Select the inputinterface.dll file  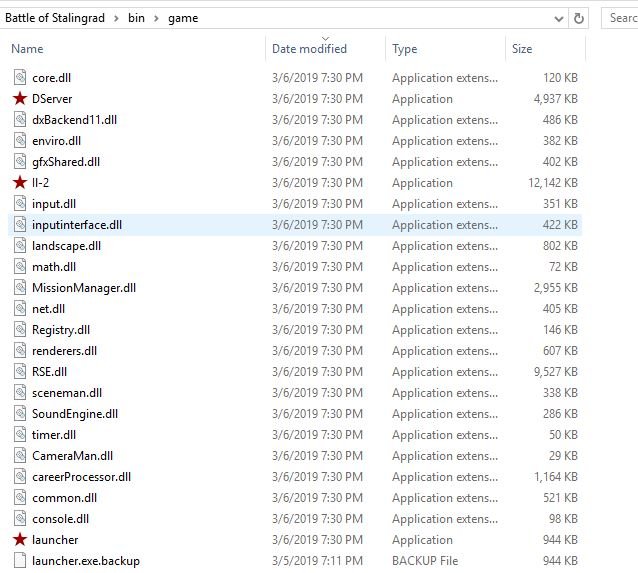coord(77,225)
